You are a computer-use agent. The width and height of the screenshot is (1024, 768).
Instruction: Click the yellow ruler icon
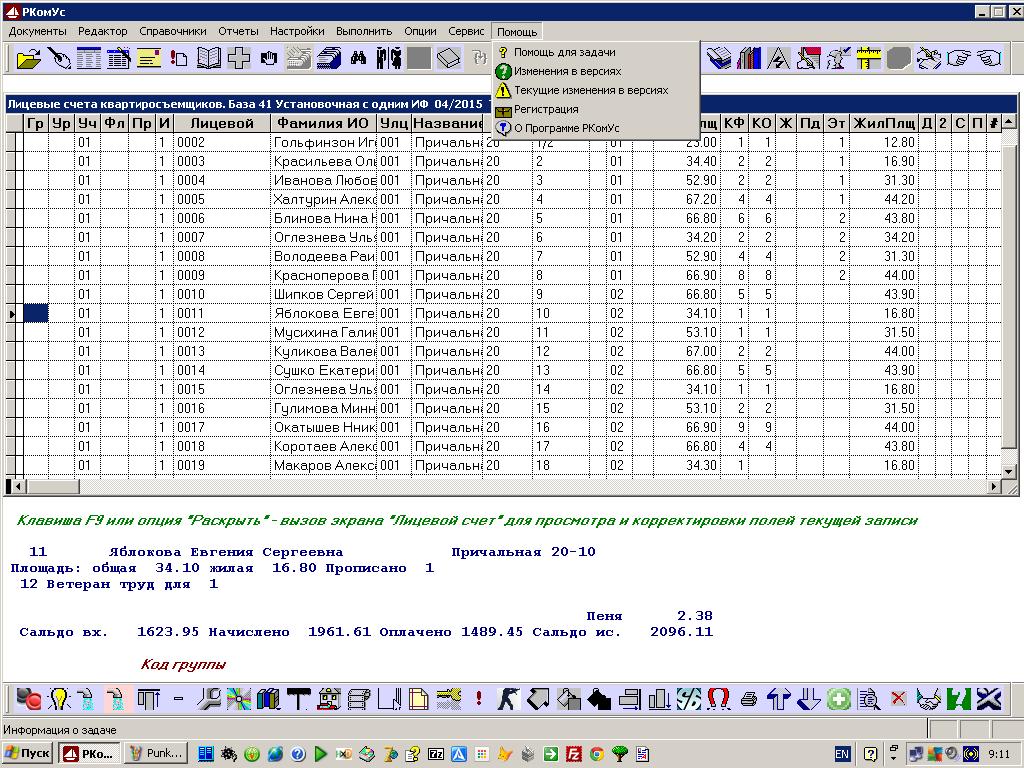point(869,58)
